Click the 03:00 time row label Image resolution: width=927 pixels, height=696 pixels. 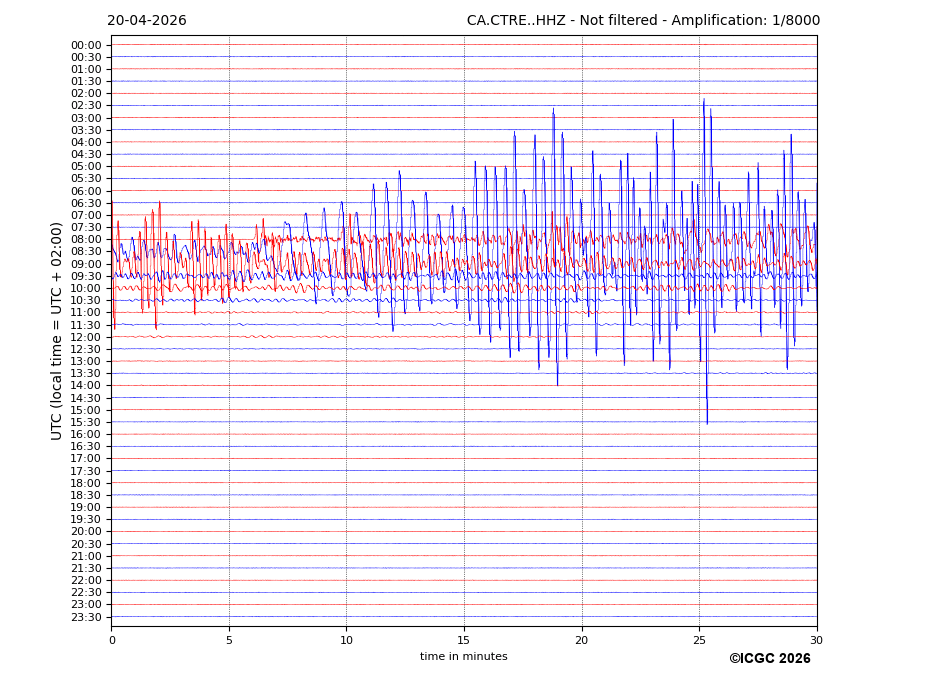[86, 118]
